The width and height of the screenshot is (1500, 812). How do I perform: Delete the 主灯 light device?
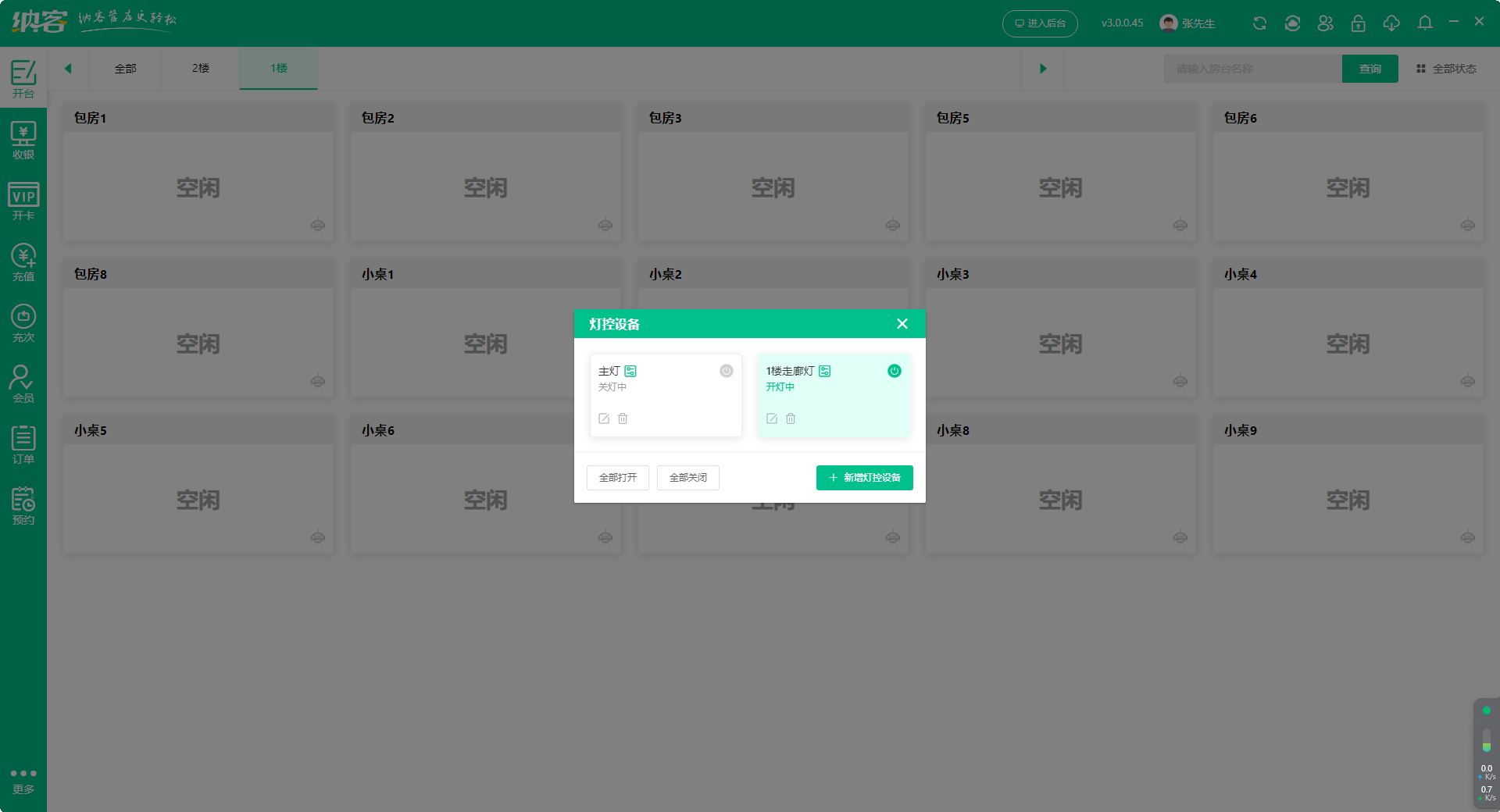pos(623,418)
